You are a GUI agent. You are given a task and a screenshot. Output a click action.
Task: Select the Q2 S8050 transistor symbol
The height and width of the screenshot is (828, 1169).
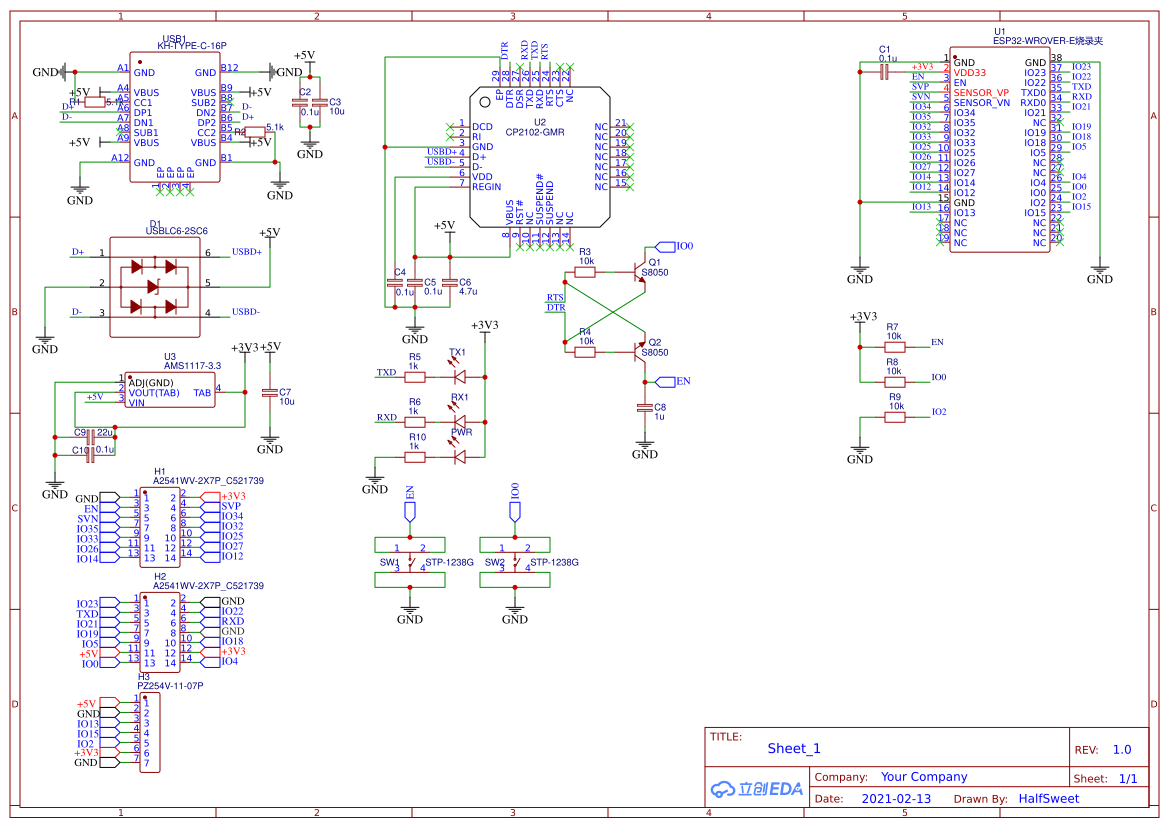coord(638,352)
